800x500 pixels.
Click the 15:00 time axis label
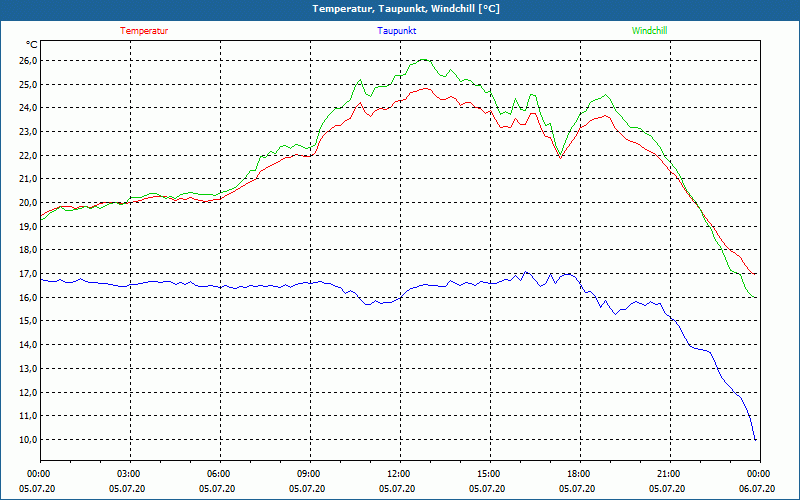tap(490, 473)
